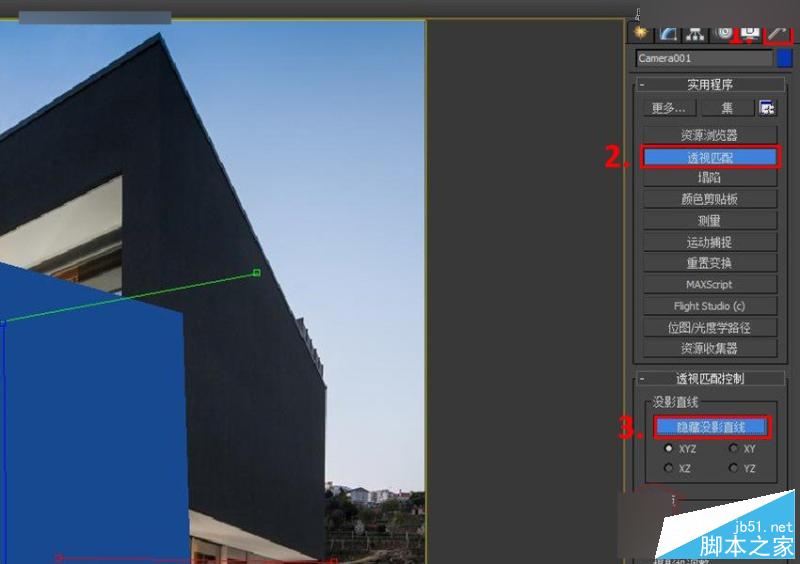Open the 运动捕捉 utility
The height and width of the screenshot is (564, 800).
tap(710, 242)
